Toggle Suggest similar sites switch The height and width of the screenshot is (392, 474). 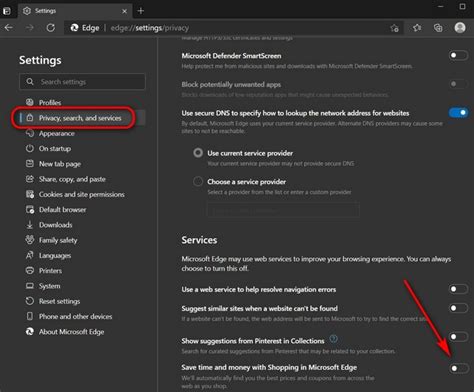458,308
